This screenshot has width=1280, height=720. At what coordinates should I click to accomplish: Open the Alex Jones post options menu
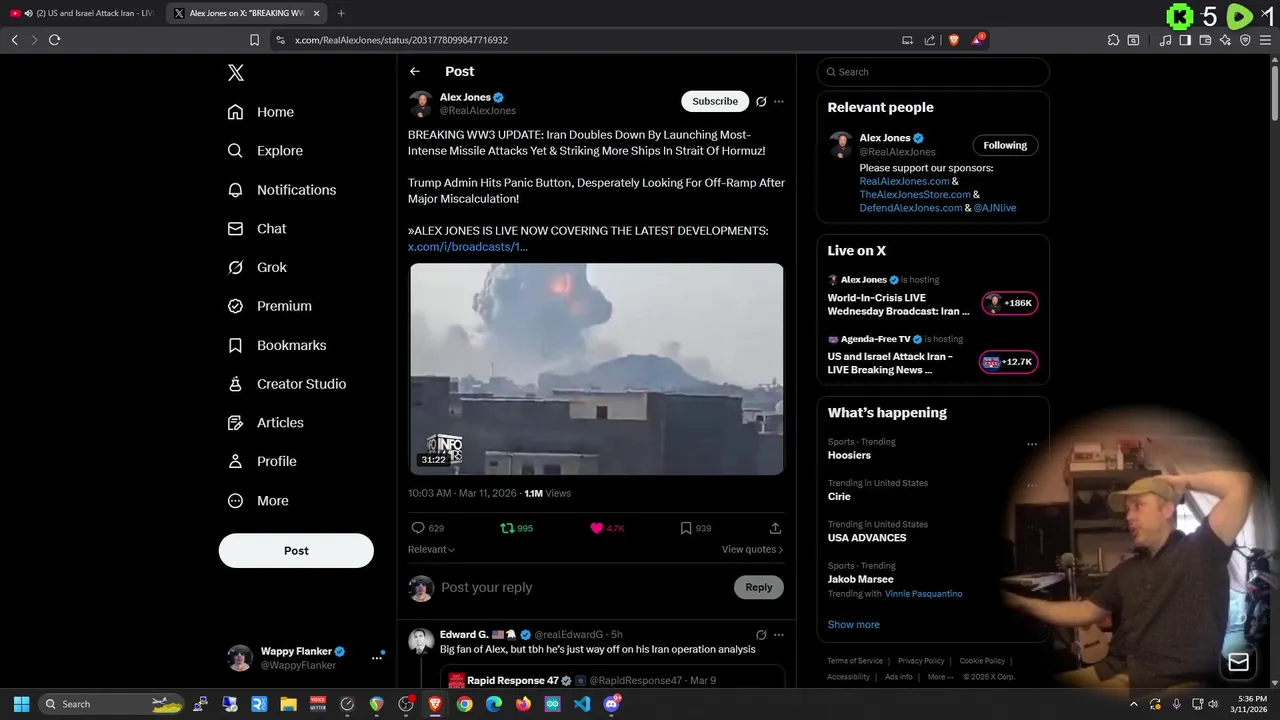779,101
